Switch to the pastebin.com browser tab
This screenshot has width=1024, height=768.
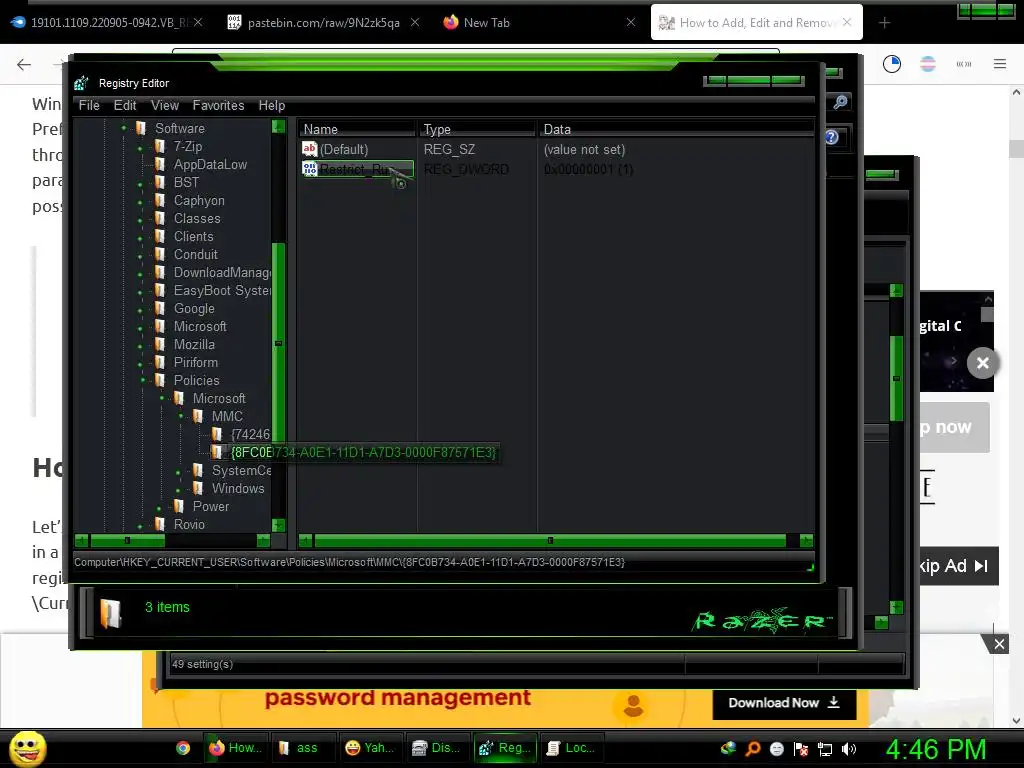click(323, 23)
